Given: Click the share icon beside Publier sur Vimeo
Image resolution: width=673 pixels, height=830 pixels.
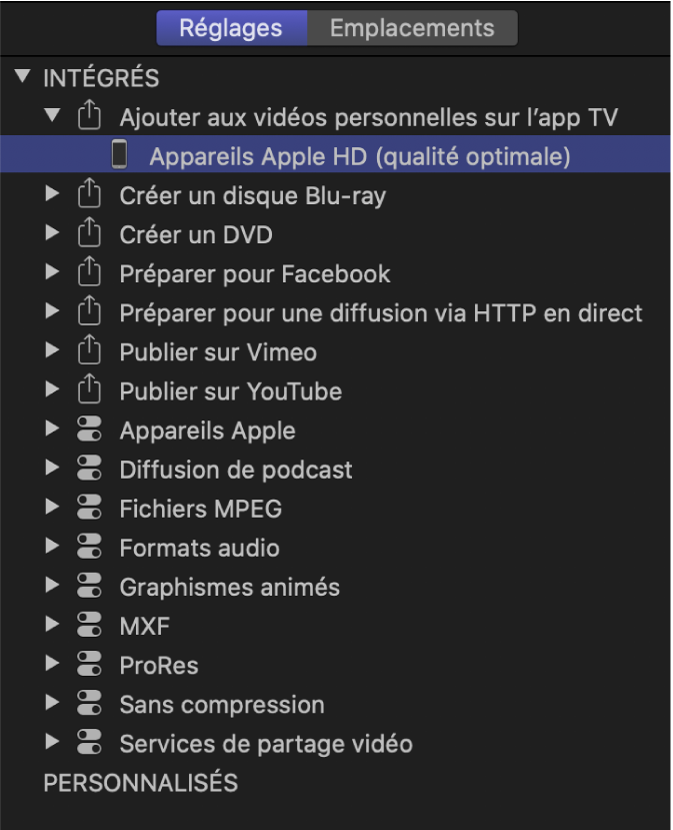Looking at the screenshot, I should [x=89, y=351].
